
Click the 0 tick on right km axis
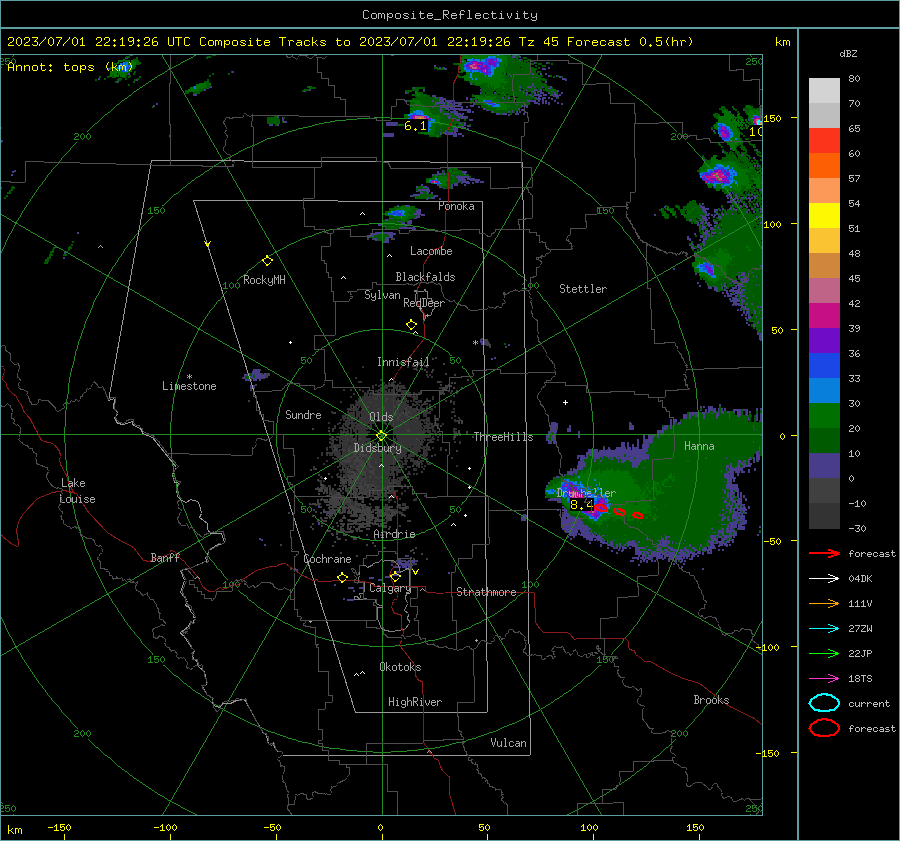(782, 436)
